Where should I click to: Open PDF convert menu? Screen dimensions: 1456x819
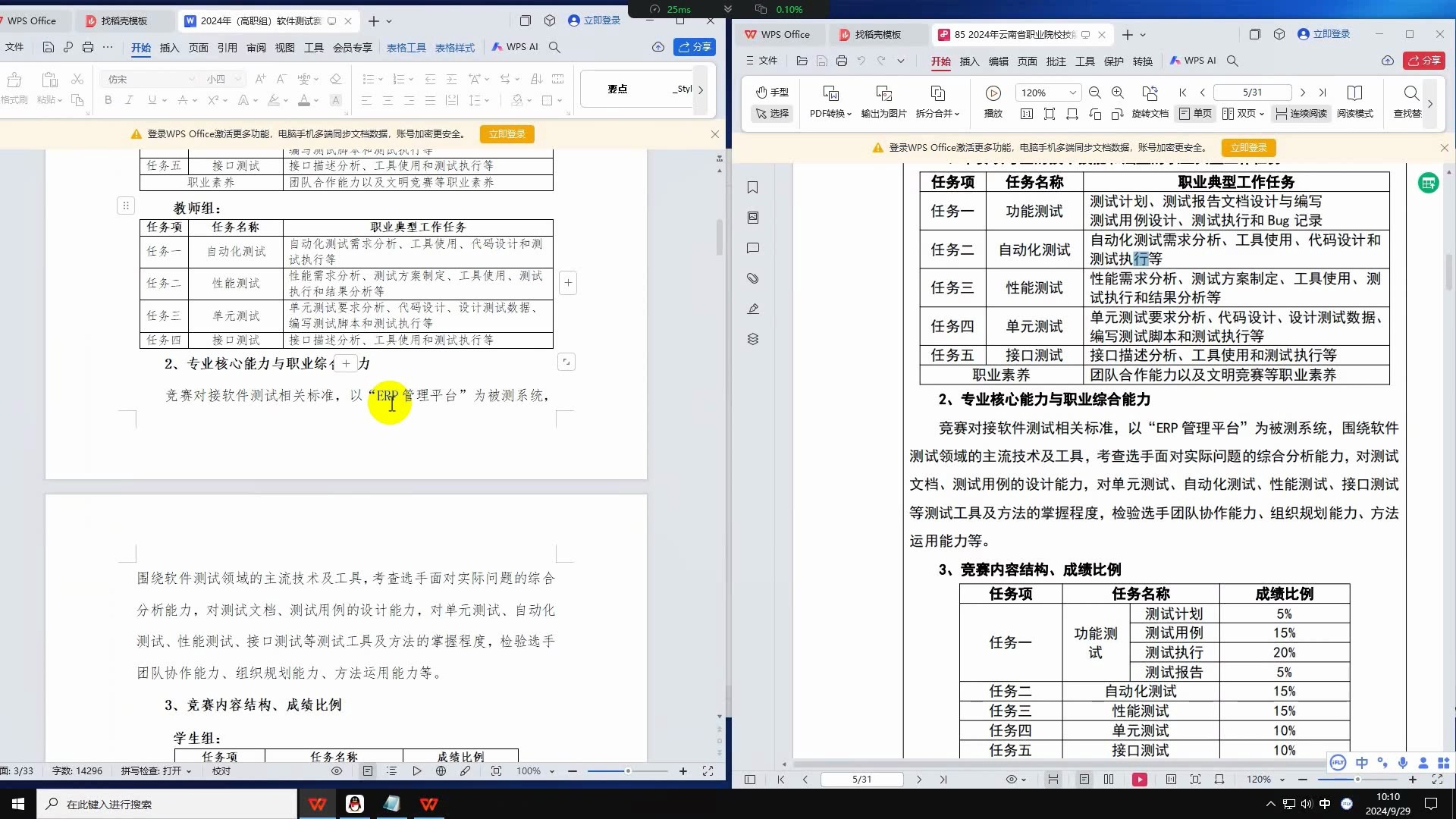point(830,102)
